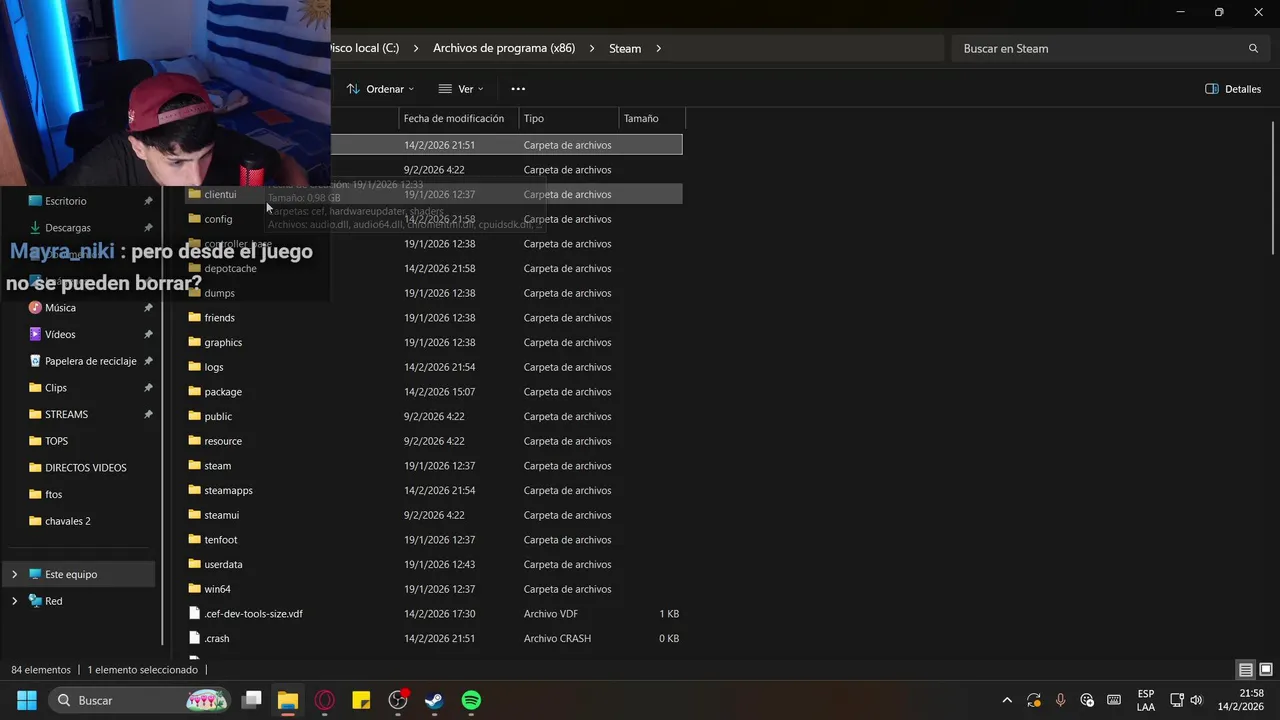Open the Ver view dropdown
Viewport: 1280px width, 720px height.
461,89
